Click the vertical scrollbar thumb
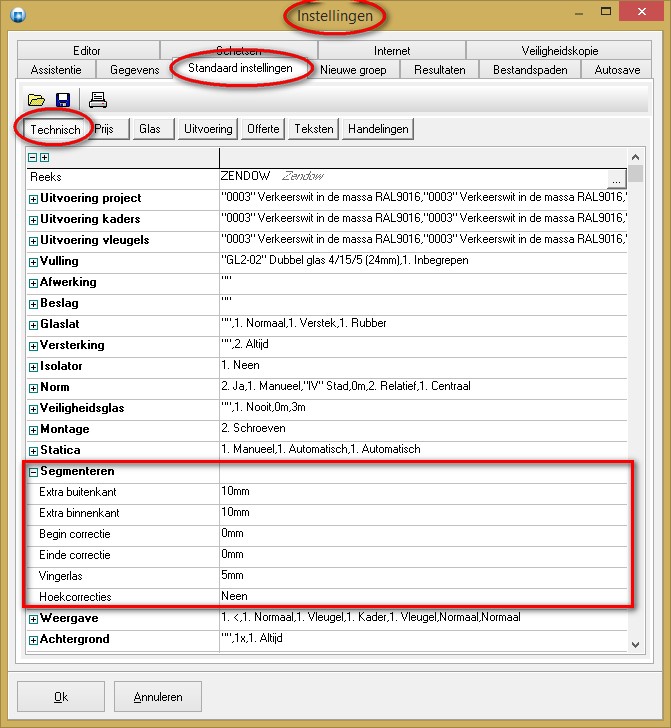The height and width of the screenshot is (728, 671). (x=636, y=173)
